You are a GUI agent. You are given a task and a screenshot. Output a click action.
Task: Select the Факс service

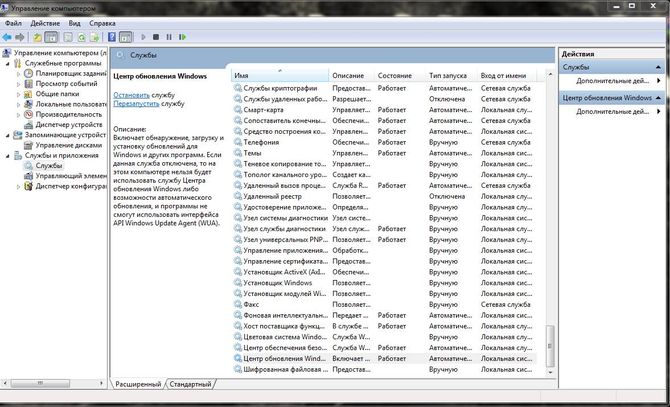pyautogui.click(x=384, y=305)
